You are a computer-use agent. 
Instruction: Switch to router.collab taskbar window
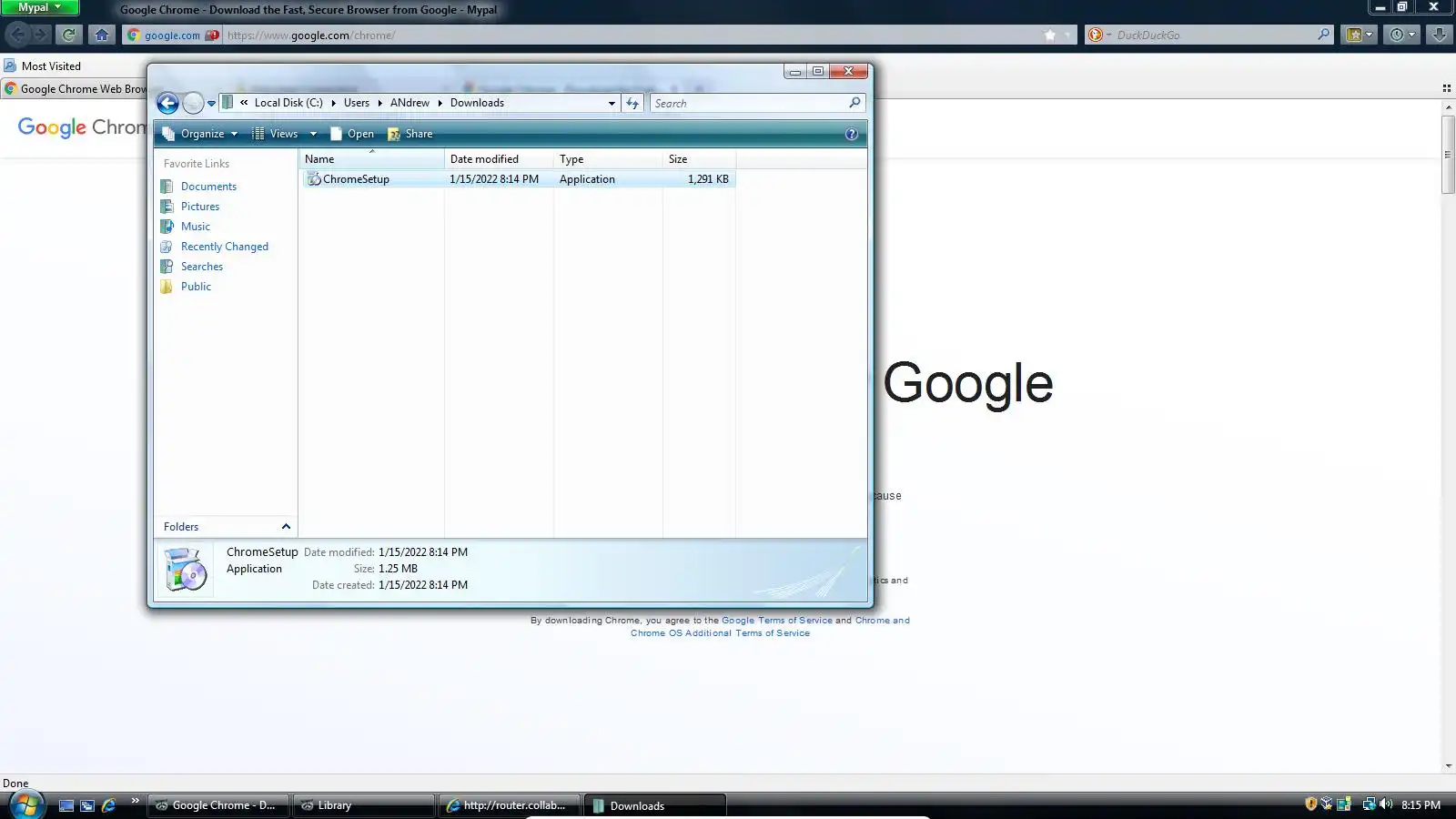coord(509,805)
